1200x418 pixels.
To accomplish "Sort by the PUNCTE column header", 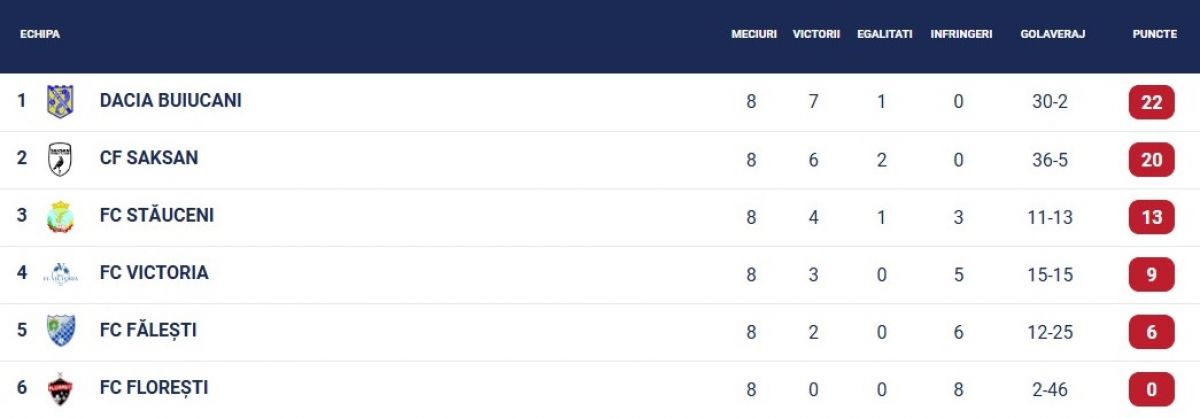I will coord(1154,34).
